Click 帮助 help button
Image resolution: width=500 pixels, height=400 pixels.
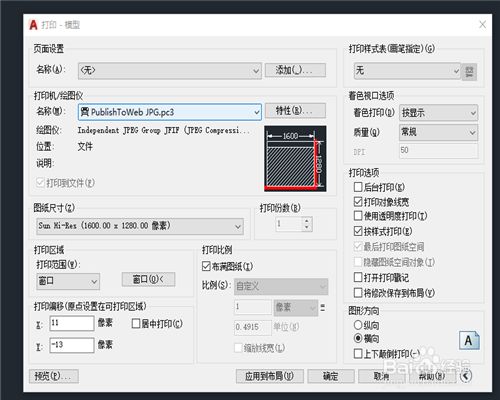pyautogui.click(x=432, y=376)
